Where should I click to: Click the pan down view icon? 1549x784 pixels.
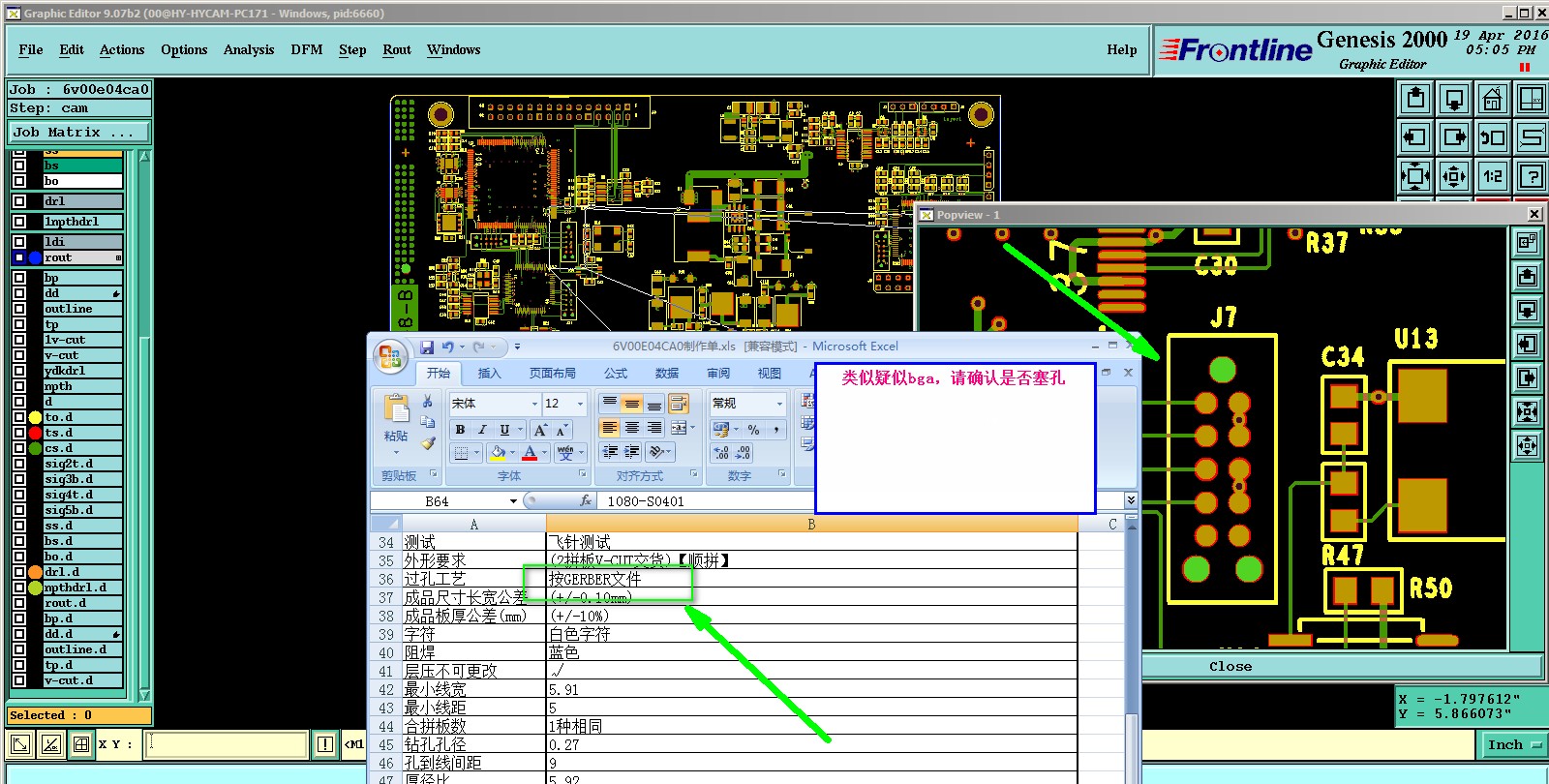coord(1454,99)
